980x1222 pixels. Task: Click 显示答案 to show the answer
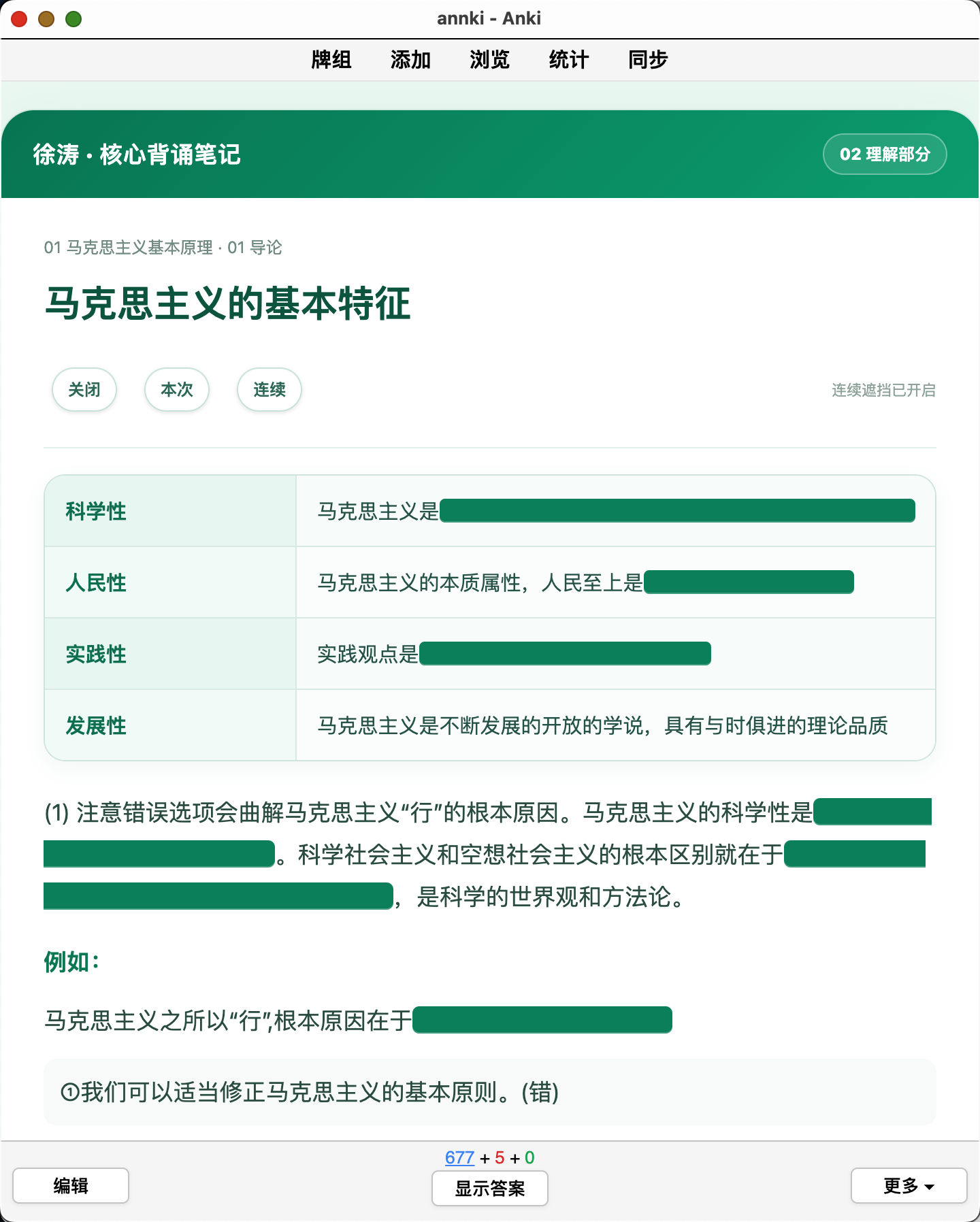490,1188
